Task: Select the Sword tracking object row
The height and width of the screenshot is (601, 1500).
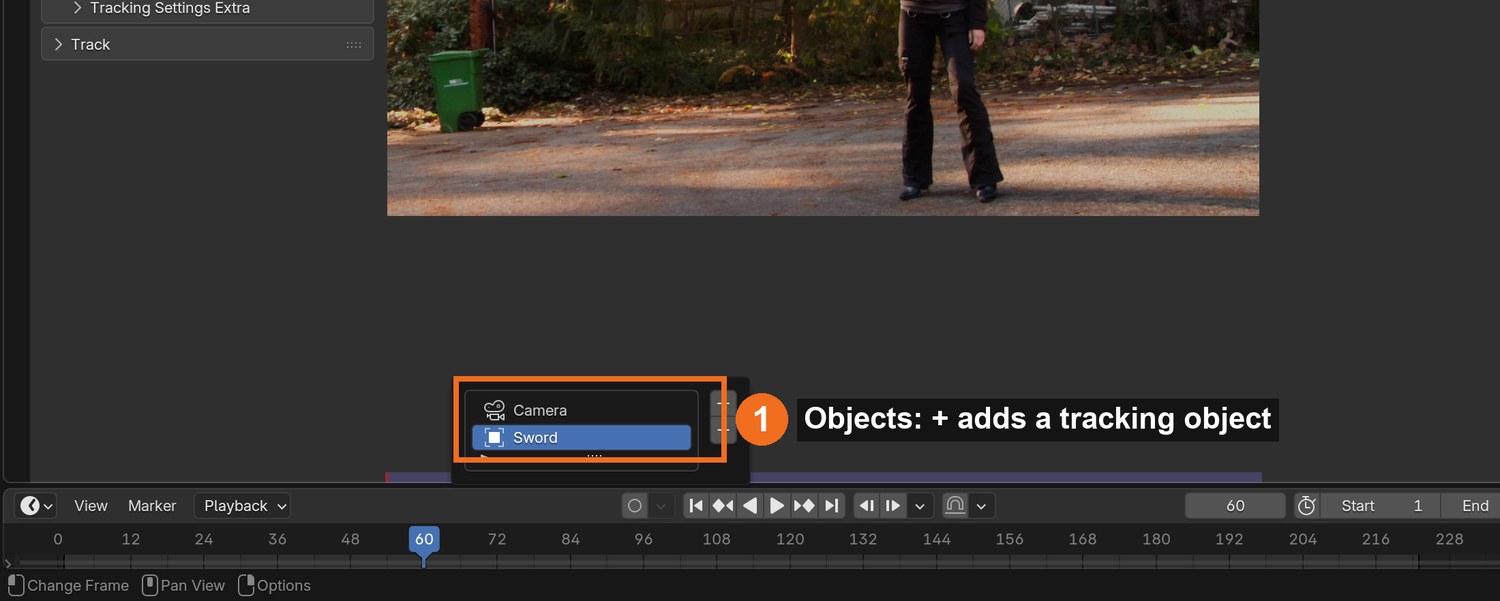Action: pos(581,437)
